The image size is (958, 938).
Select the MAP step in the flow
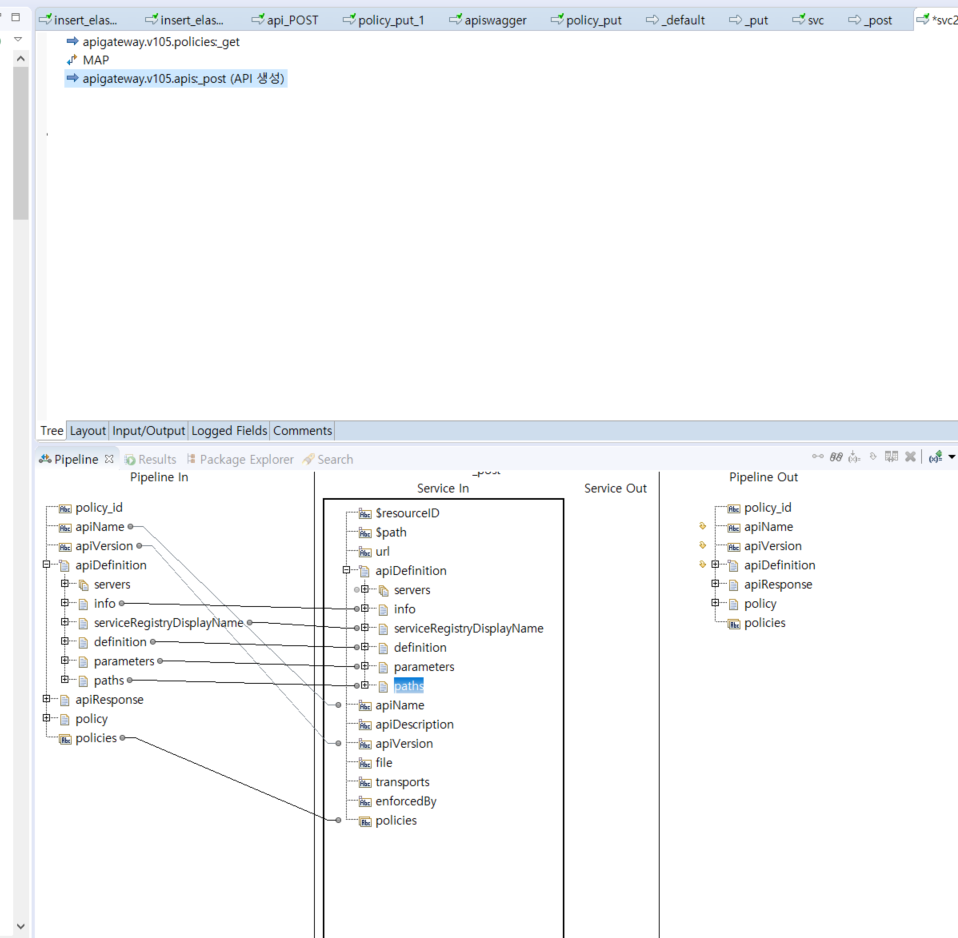[x=96, y=60]
